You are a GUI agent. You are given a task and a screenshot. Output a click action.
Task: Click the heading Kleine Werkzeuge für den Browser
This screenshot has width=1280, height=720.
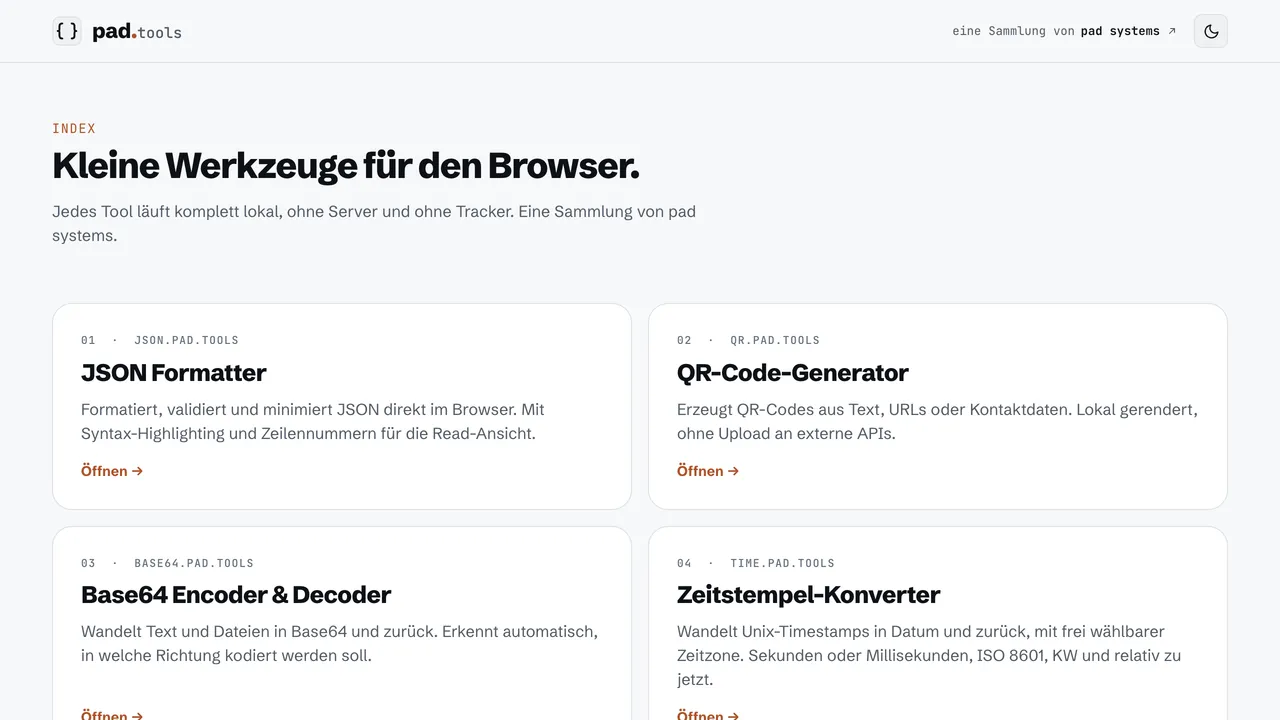[x=346, y=166]
